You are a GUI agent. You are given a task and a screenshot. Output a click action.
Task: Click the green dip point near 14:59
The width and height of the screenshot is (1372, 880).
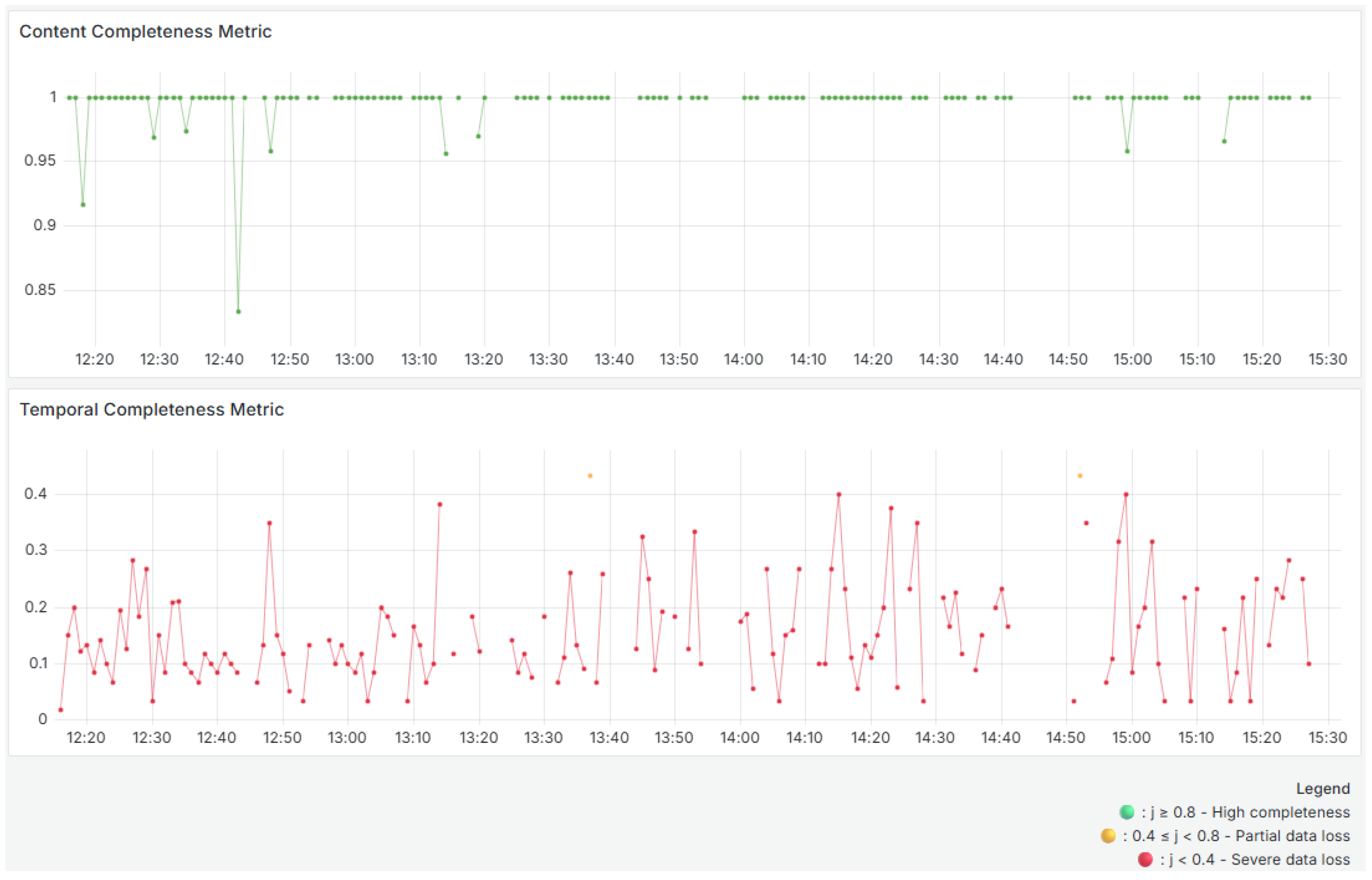click(1127, 151)
